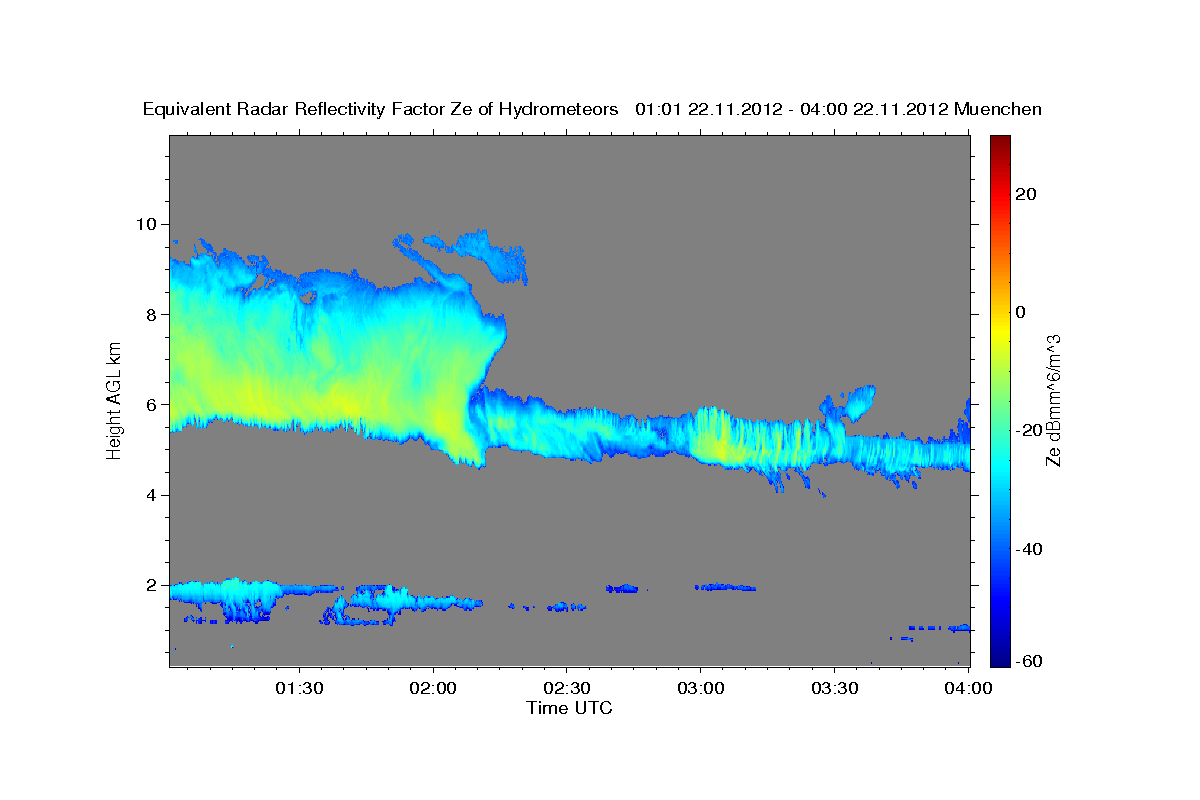Click the '02:30' time tick label
The width and height of the screenshot is (1200, 800).
(x=566, y=688)
